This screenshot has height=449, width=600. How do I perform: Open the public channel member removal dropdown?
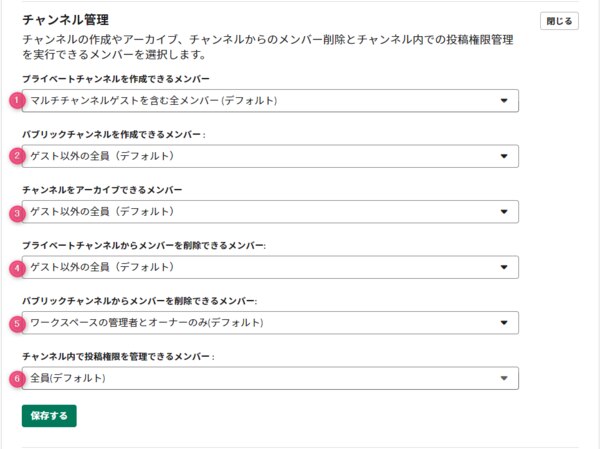270,323
